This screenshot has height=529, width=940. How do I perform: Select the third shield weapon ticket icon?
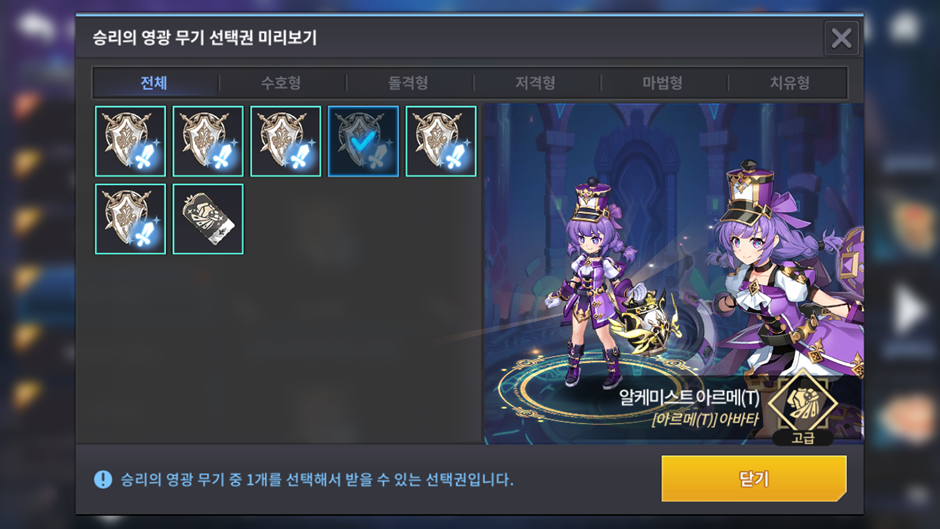(285, 141)
